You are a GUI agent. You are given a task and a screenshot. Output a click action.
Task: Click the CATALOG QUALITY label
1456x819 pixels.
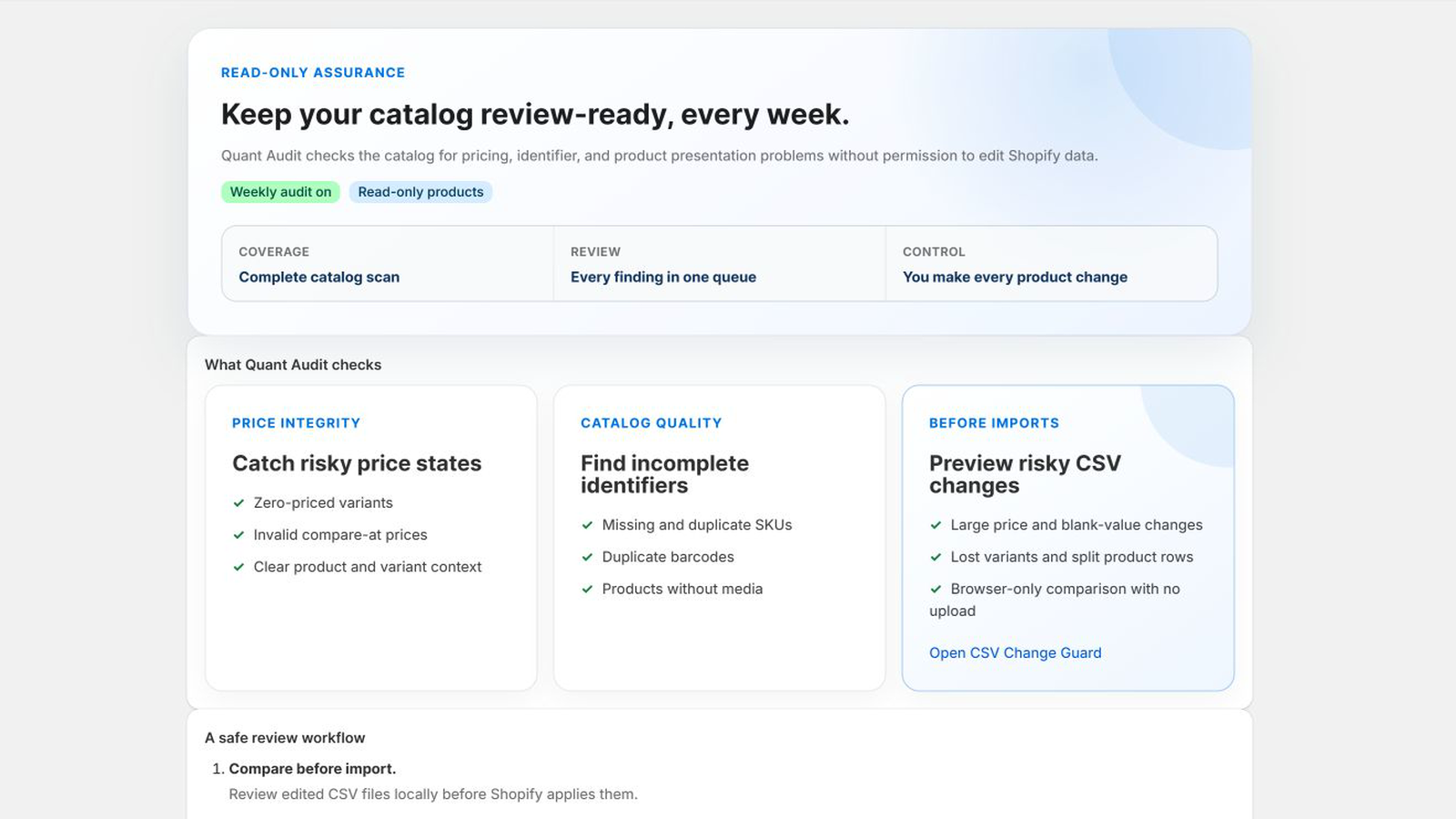point(652,423)
